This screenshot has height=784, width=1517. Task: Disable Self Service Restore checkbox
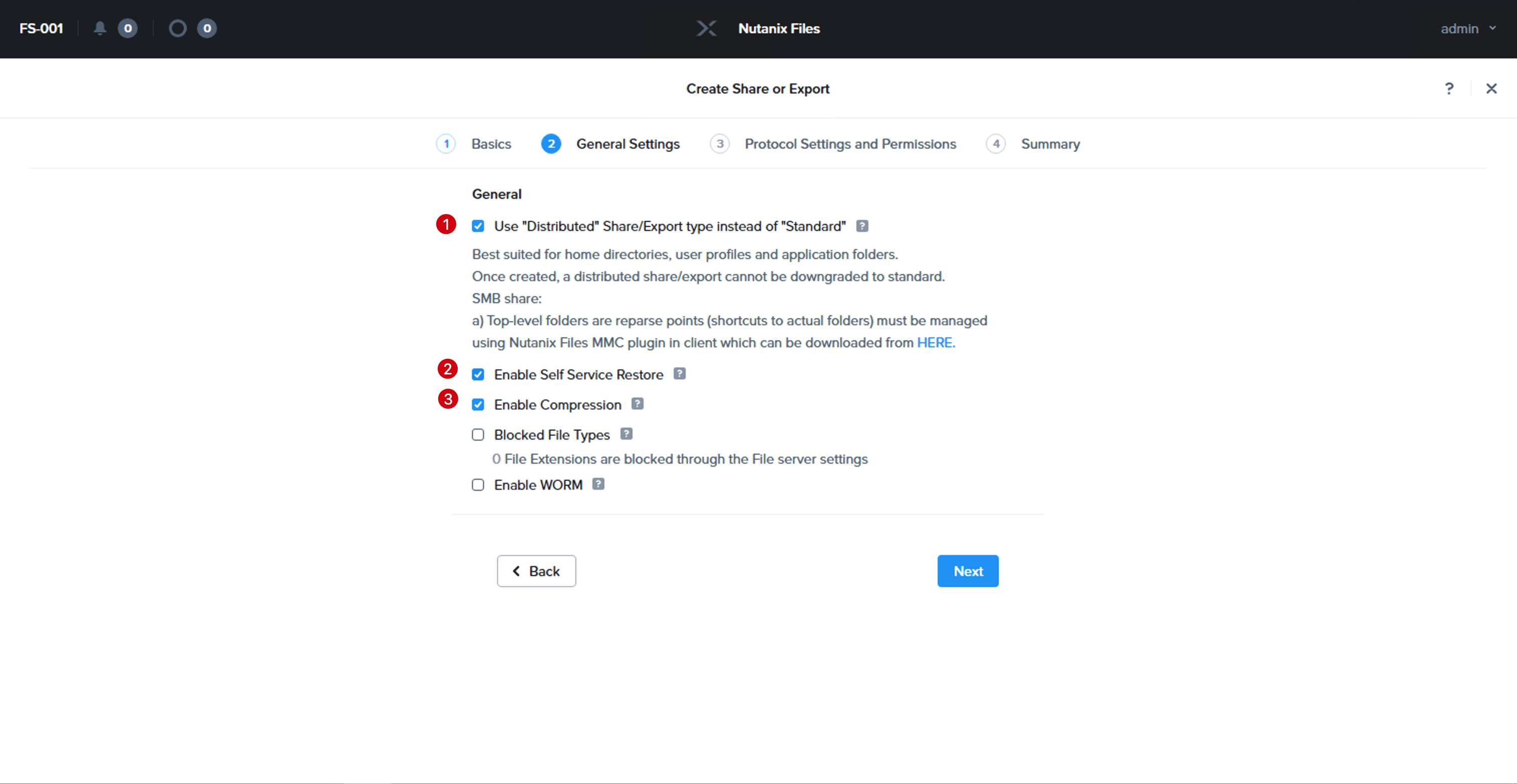point(477,374)
